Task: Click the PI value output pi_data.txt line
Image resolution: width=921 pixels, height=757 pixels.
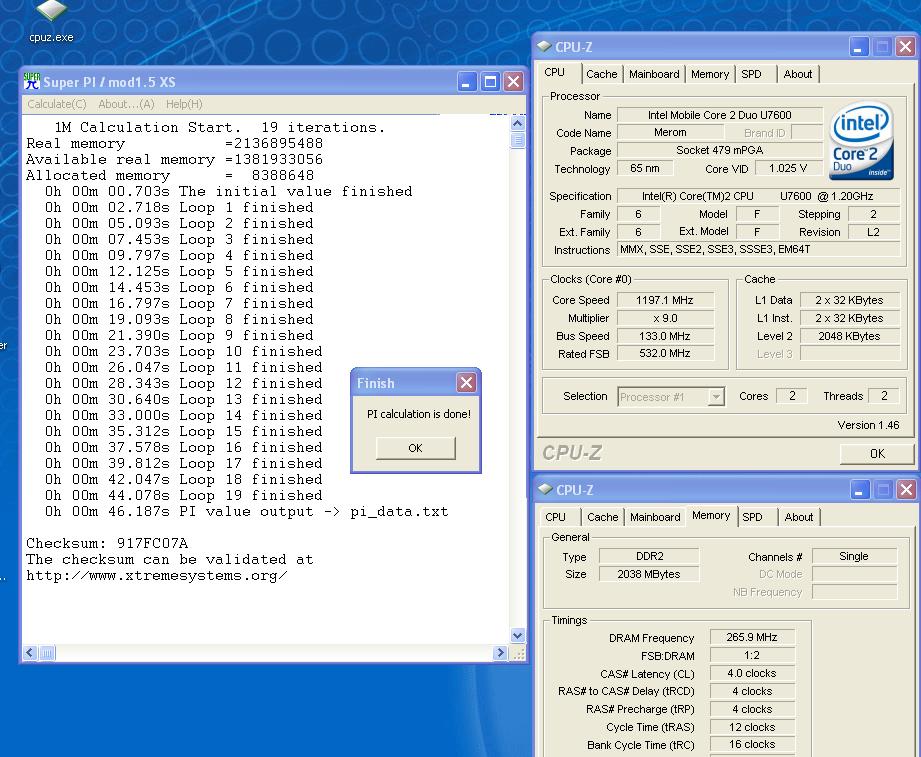Action: (247, 511)
